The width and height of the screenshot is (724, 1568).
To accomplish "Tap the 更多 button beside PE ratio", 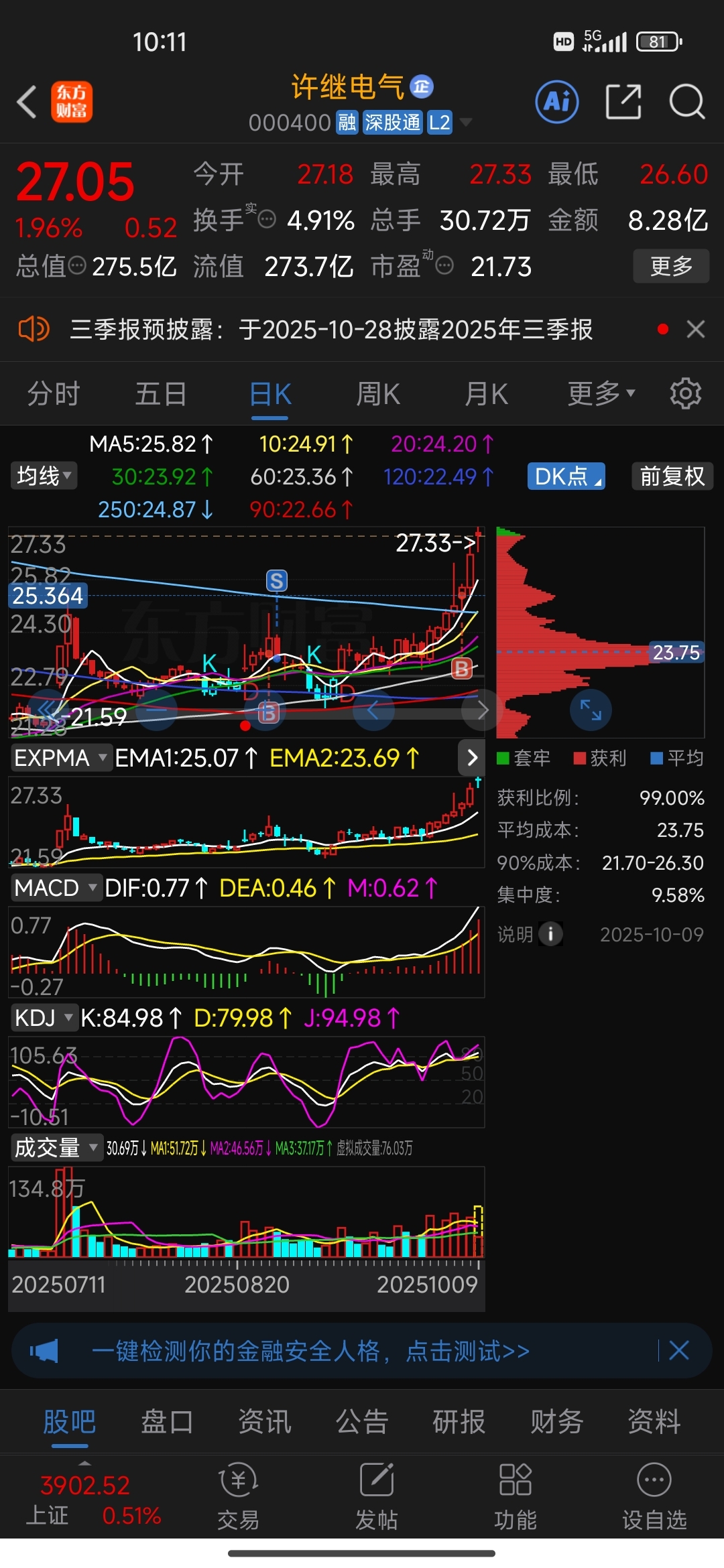I will [671, 266].
